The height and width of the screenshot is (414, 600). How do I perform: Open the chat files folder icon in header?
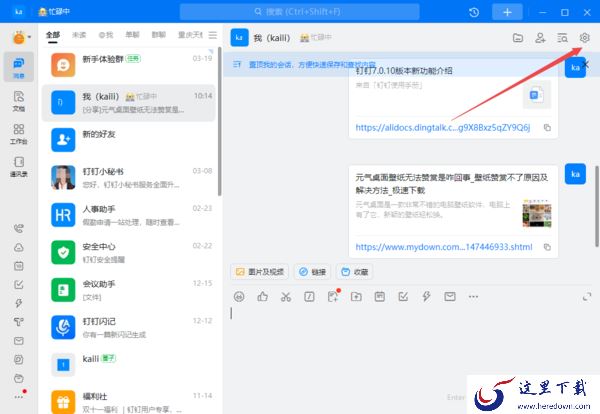(518, 38)
